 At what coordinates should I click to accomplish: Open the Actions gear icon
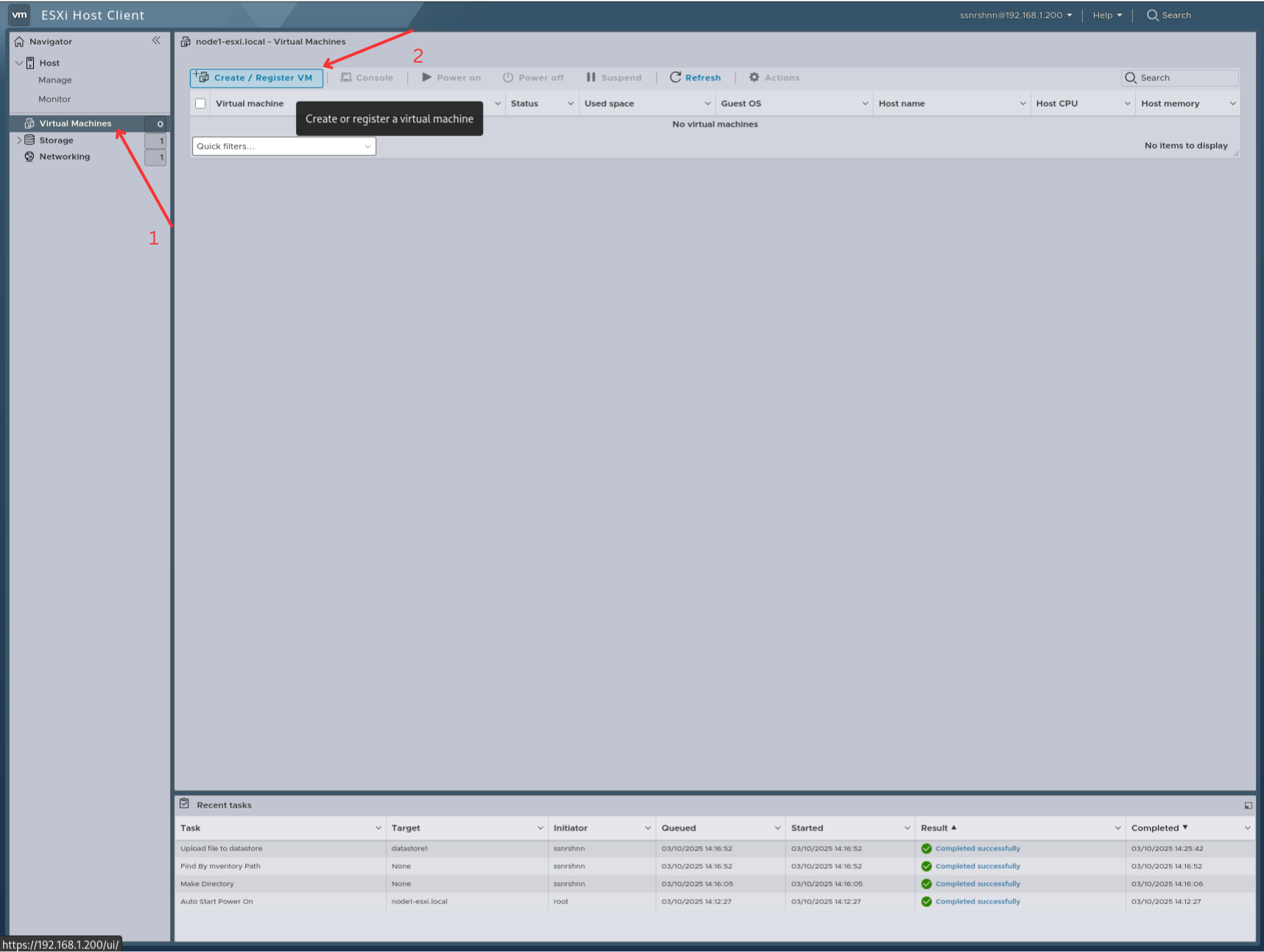point(752,77)
